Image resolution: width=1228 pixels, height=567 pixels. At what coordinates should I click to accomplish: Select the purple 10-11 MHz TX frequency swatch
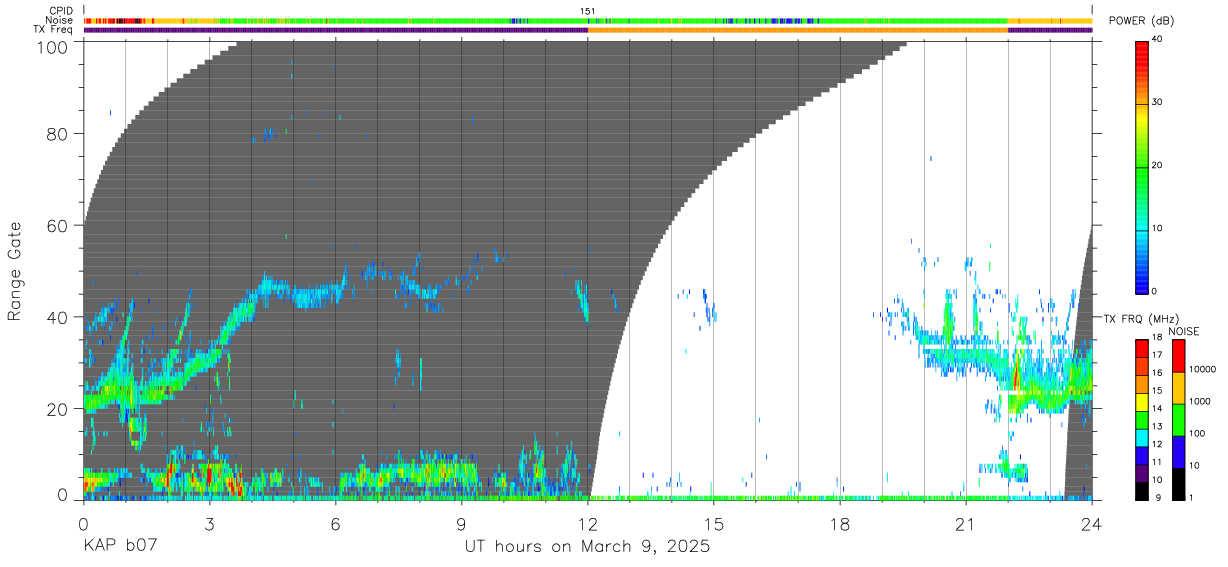click(1141, 471)
